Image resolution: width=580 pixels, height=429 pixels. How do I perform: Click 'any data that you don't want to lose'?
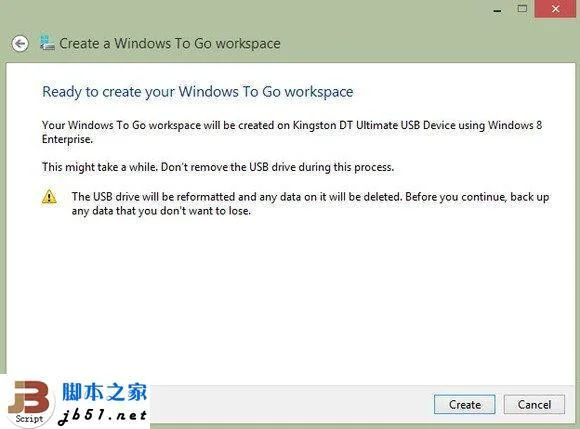click(x=161, y=211)
